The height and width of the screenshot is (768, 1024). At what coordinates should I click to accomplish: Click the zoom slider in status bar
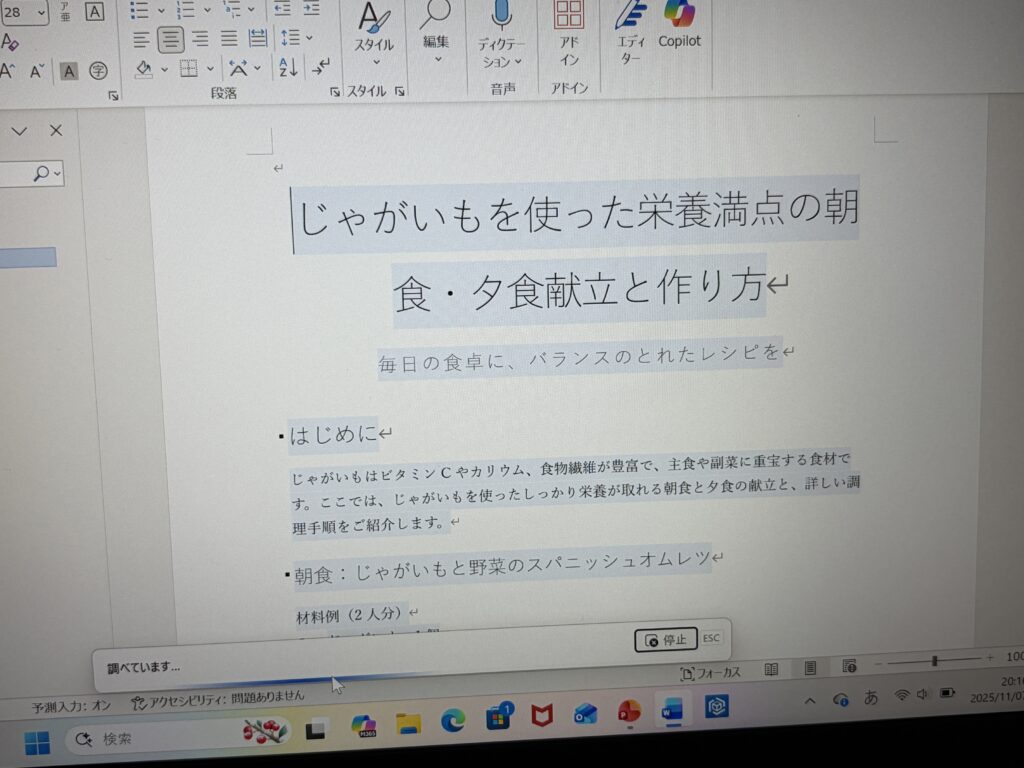tap(934, 661)
